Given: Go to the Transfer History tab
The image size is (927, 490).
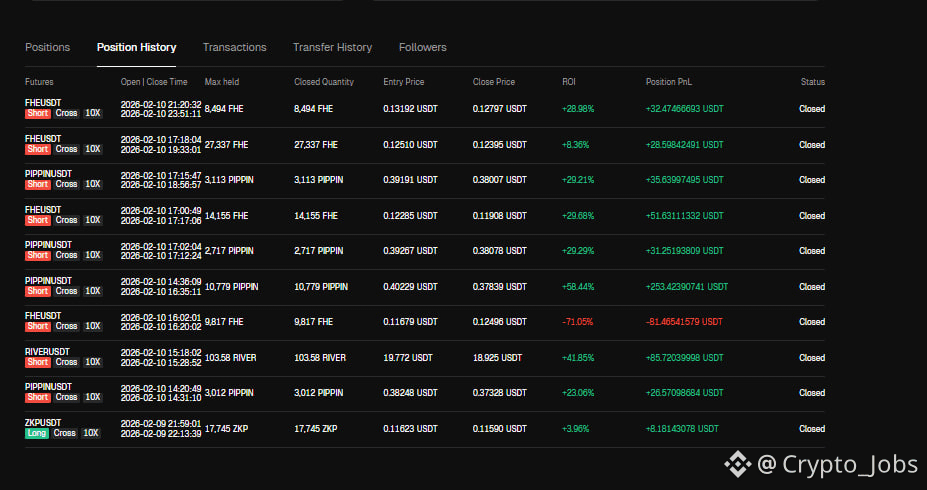Looking at the screenshot, I should (332, 47).
